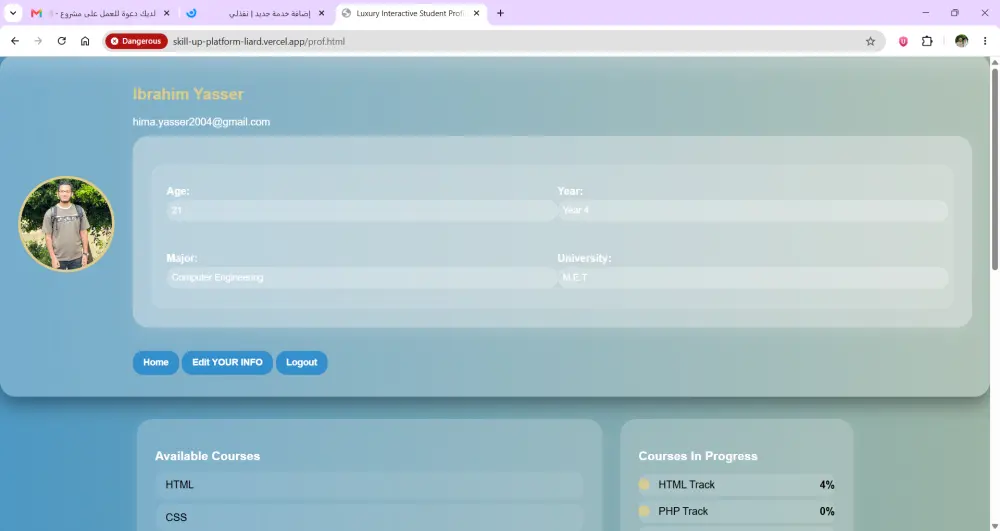Click the name Ibrahim Yasser

(x=188, y=94)
